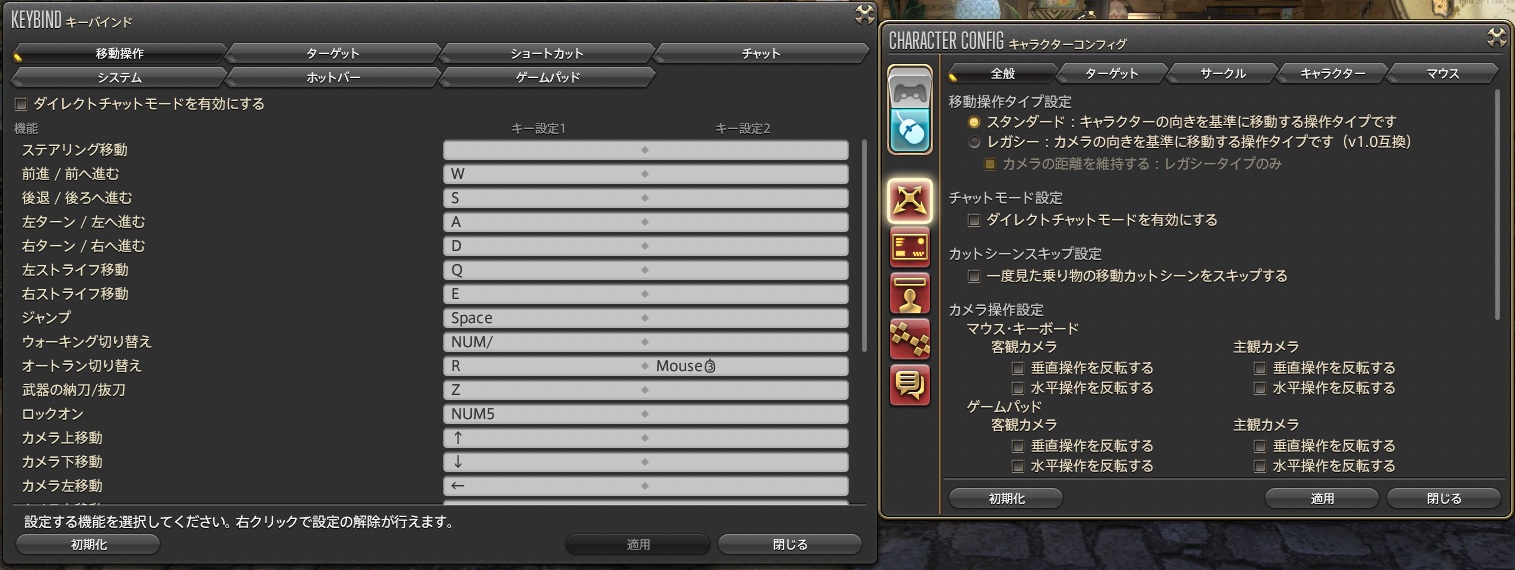1515x570 pixels.
Task: Open the UI name display settings icon
Action: coord(910,293)
